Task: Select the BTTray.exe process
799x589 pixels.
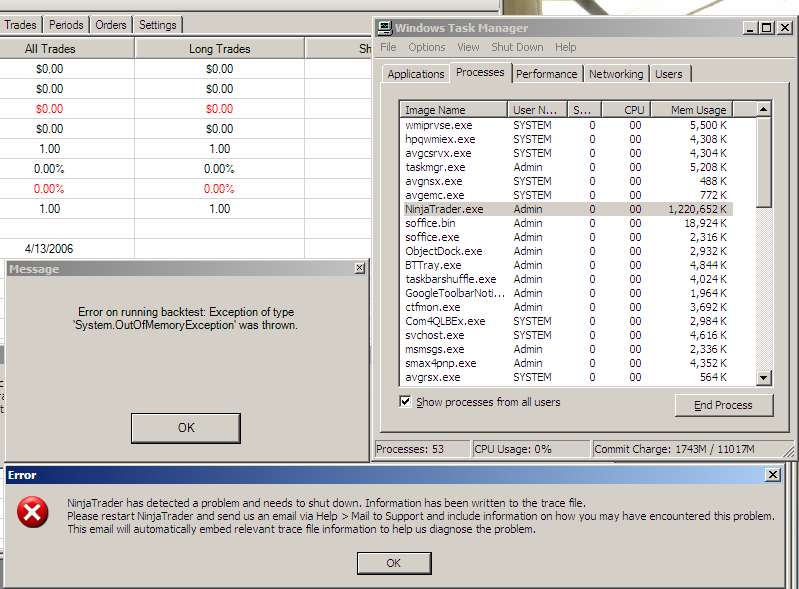Action: [567, 265]
